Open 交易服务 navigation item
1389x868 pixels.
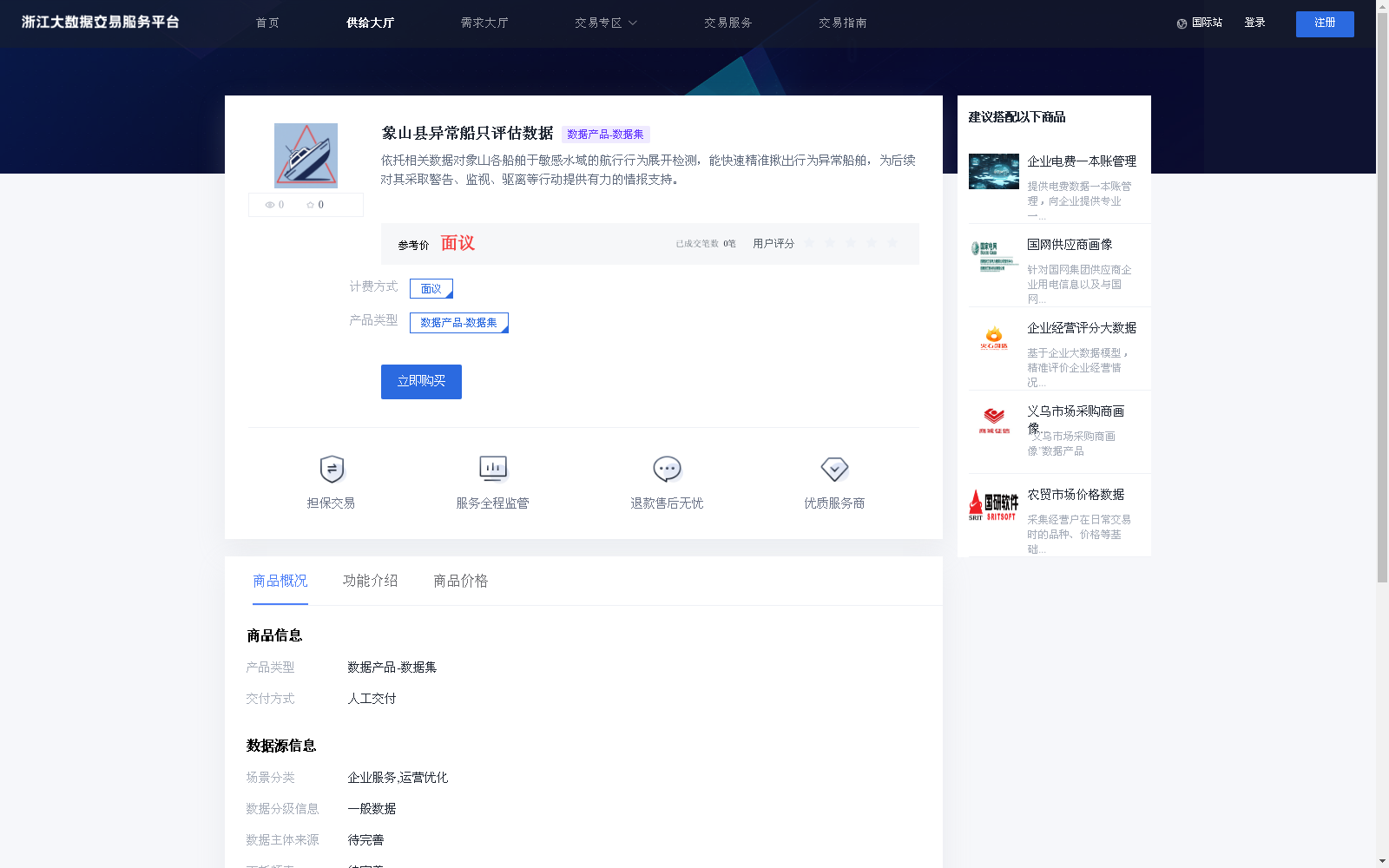pyautogui.click(x=728, y=23)
